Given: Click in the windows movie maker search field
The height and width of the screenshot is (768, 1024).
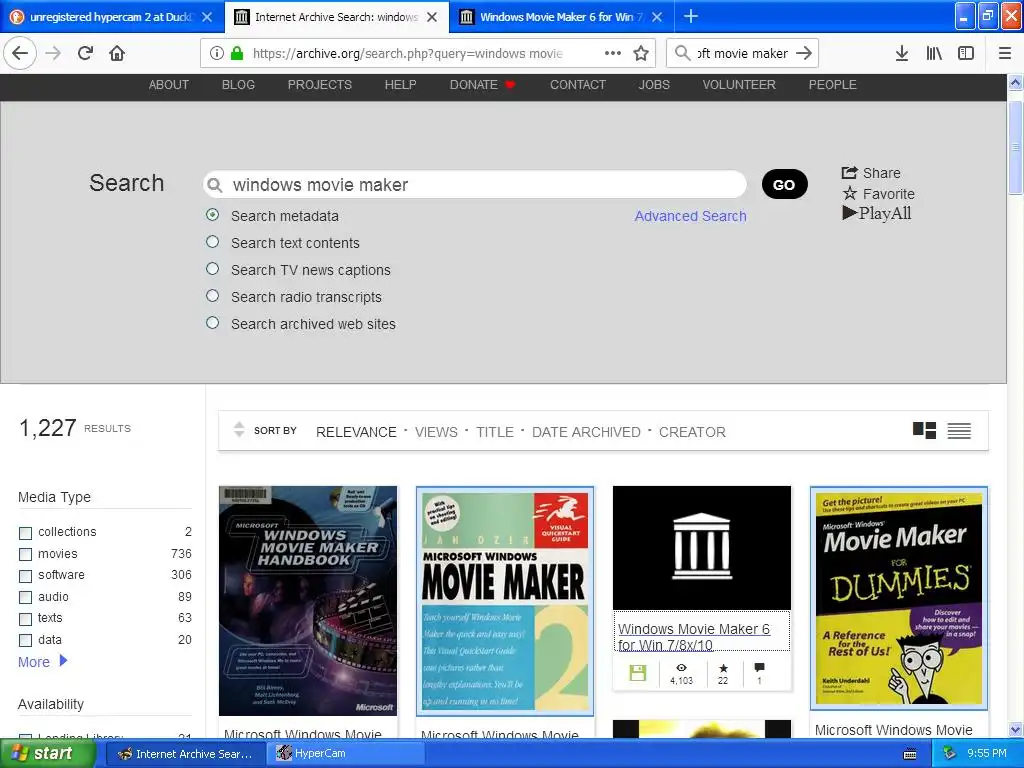Looking at the screenshot, I should point(475,185).
